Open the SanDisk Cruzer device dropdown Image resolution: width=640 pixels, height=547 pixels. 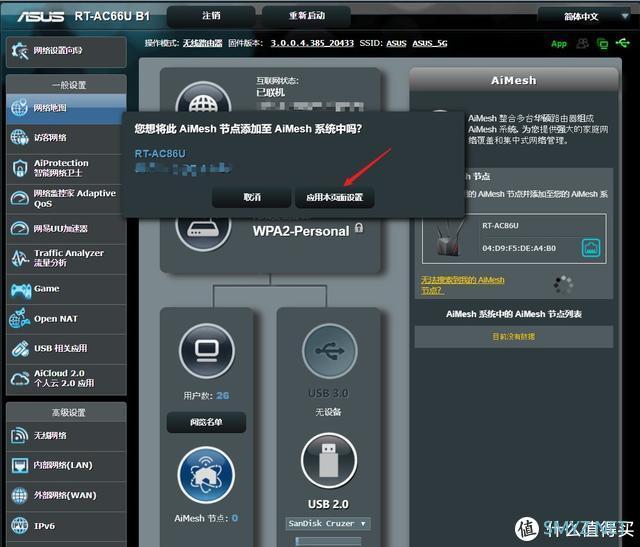tap(328, 523)
